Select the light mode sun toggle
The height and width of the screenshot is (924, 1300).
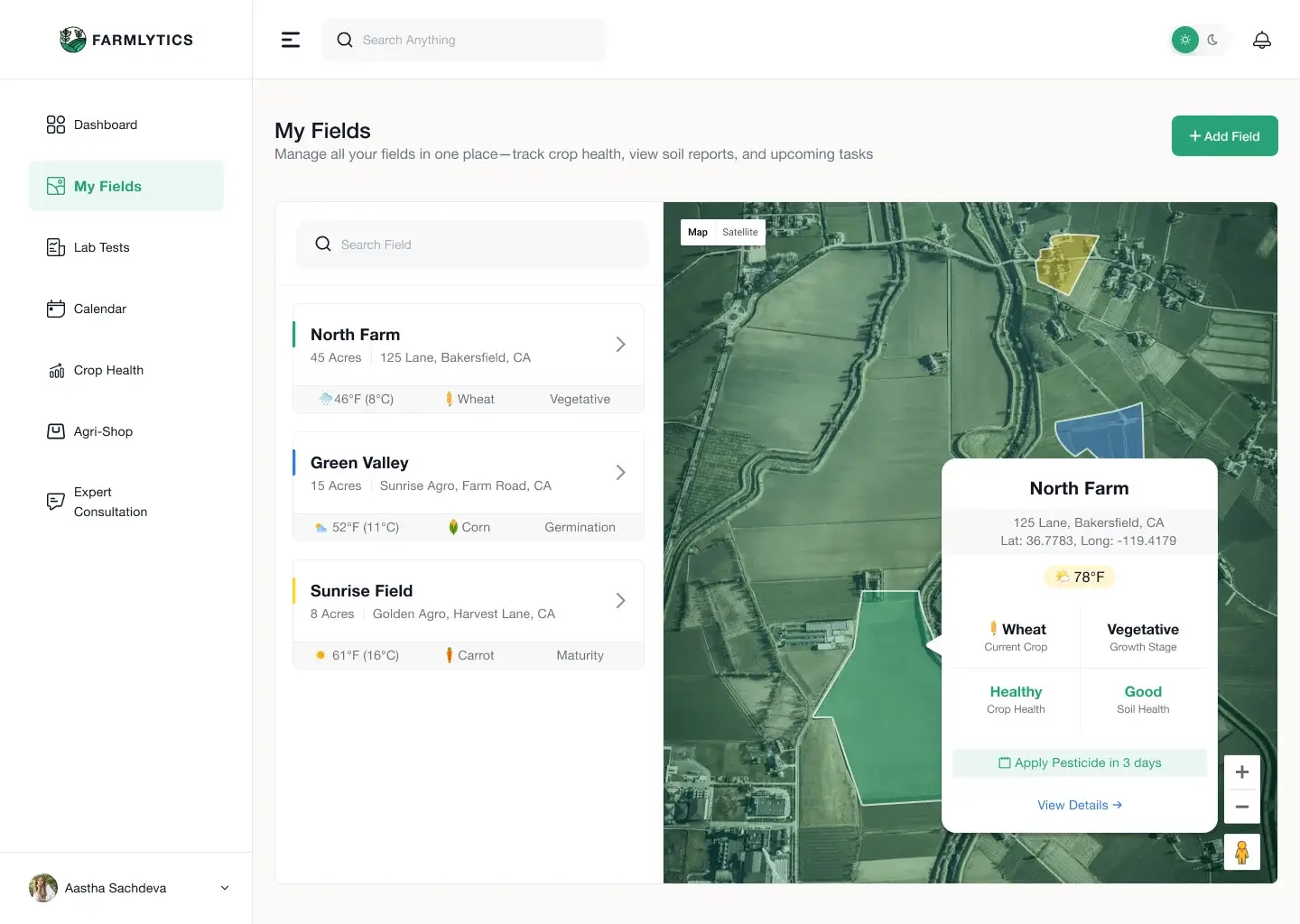[1184, 40]
